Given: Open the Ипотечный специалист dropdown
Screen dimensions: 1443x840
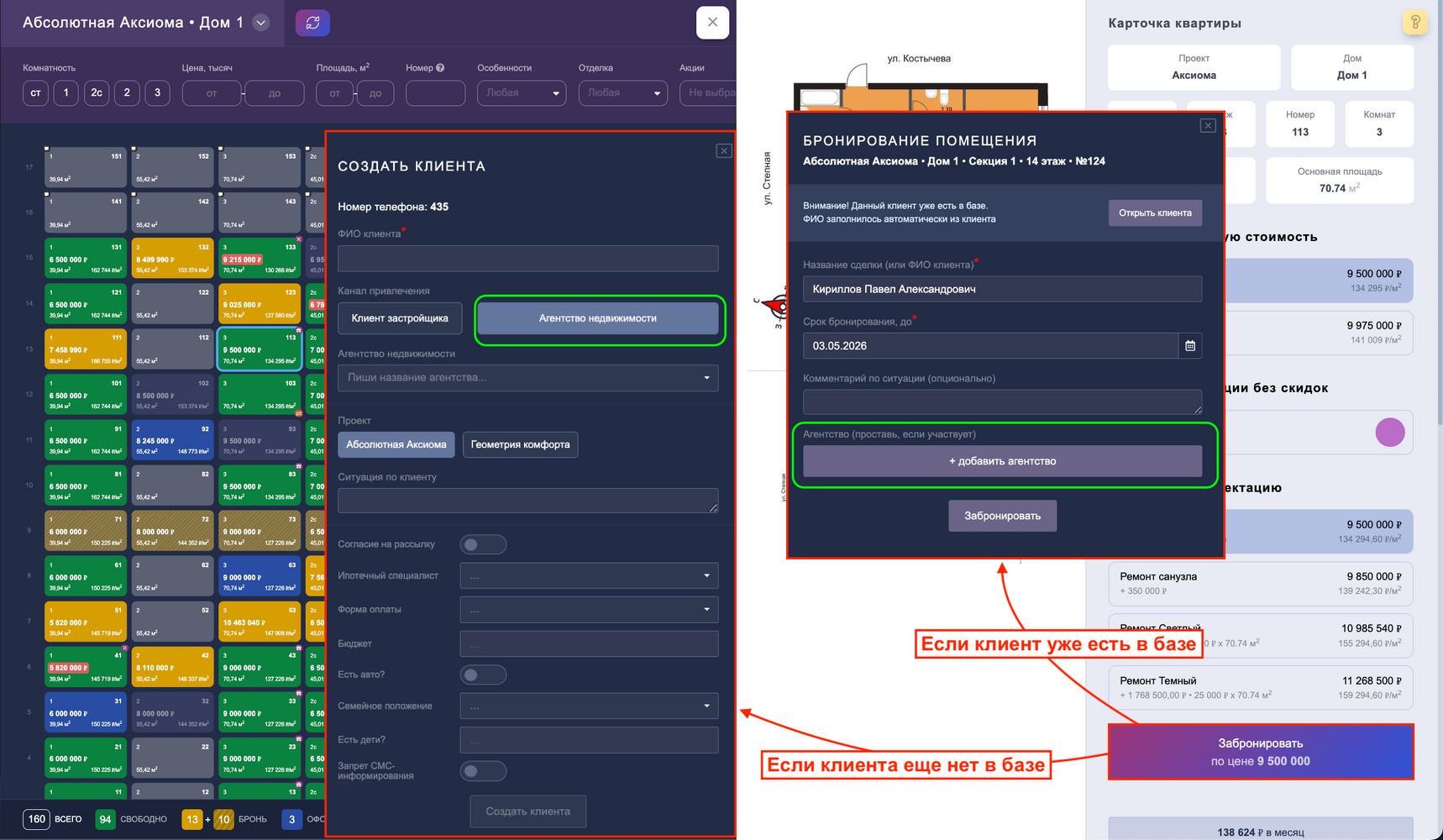Looking at the screenshot, I should click(x=589, y=575).
